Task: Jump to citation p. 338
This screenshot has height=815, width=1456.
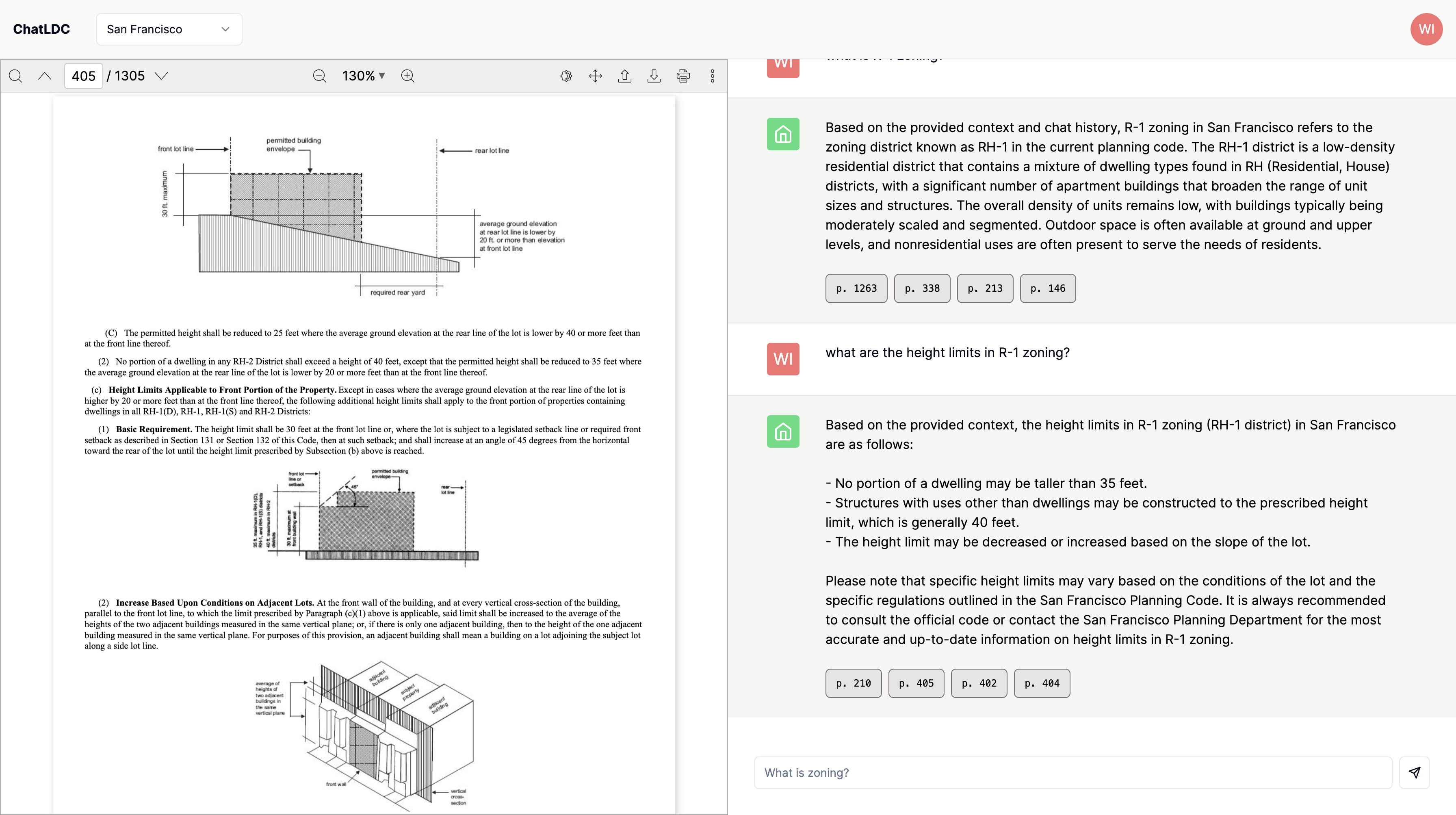Action: pos(922,288)
